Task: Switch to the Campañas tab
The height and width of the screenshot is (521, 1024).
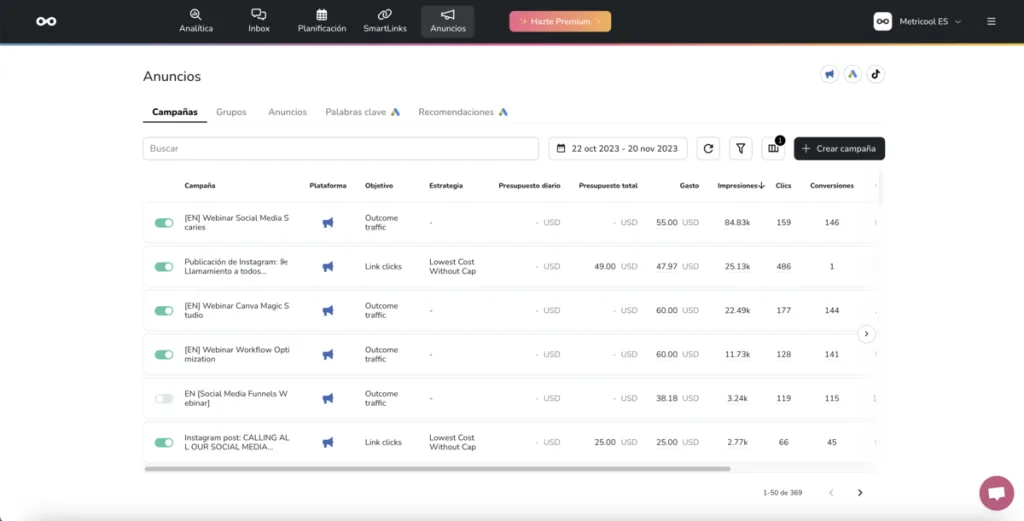Action: (175, 112)
